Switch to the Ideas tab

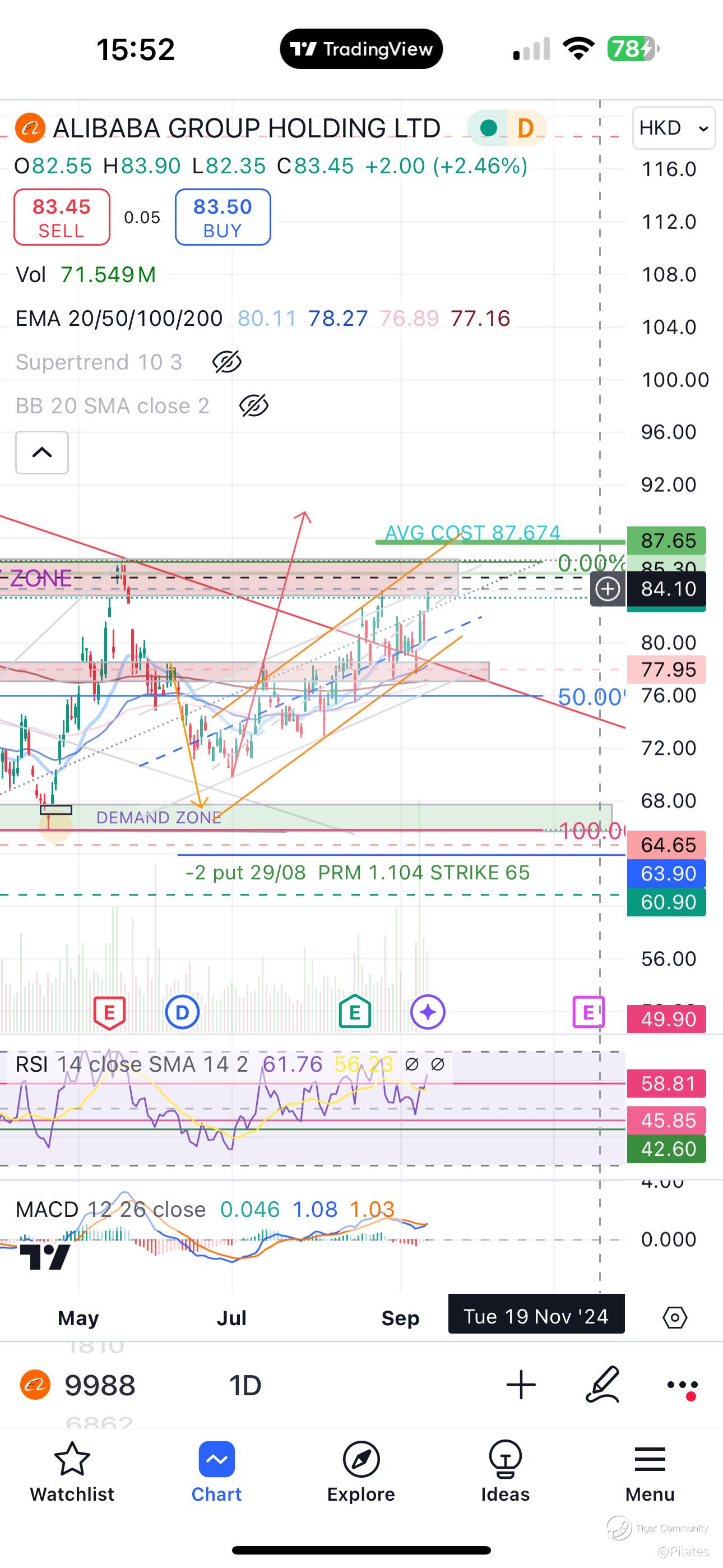[505, 1473]
